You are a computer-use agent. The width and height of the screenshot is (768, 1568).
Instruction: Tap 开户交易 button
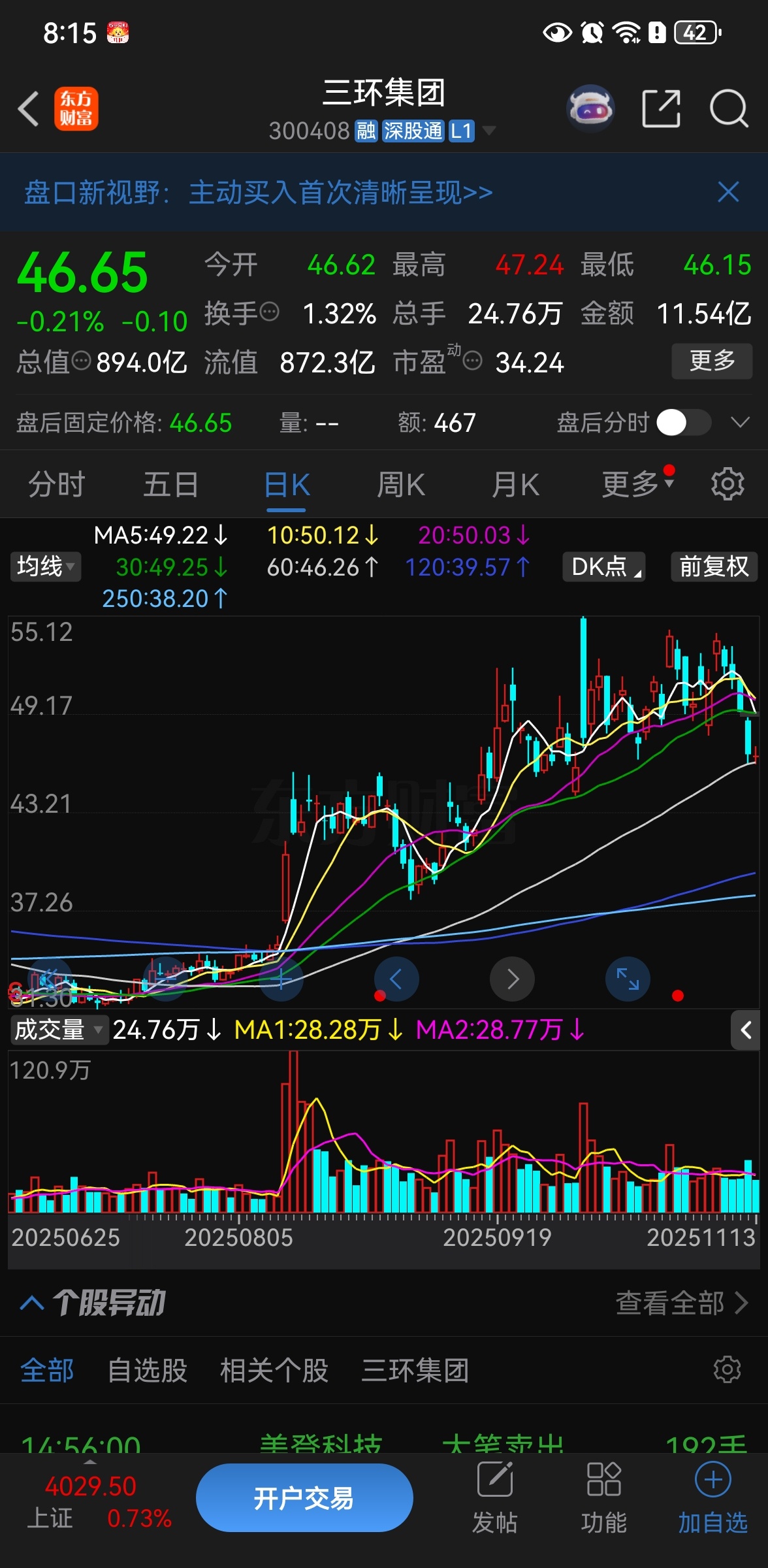tap(304, 1498)
